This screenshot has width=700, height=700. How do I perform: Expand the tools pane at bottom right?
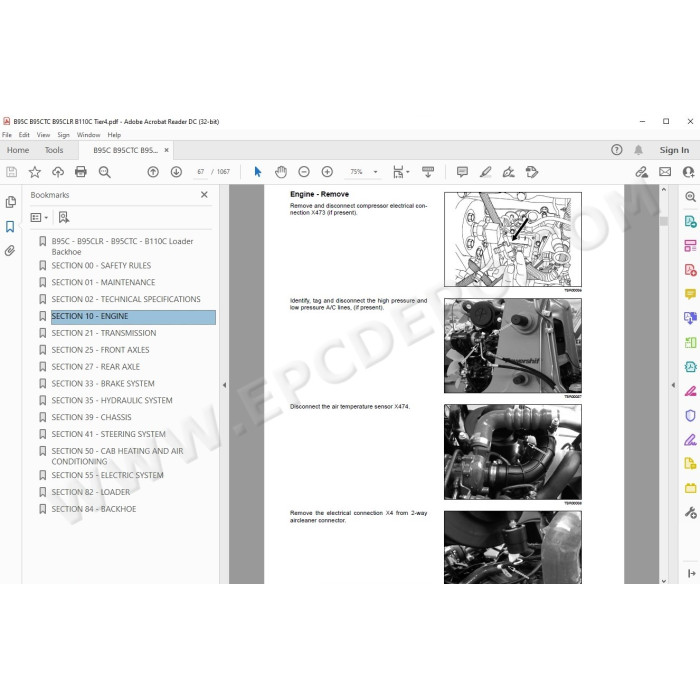(692, 573)
